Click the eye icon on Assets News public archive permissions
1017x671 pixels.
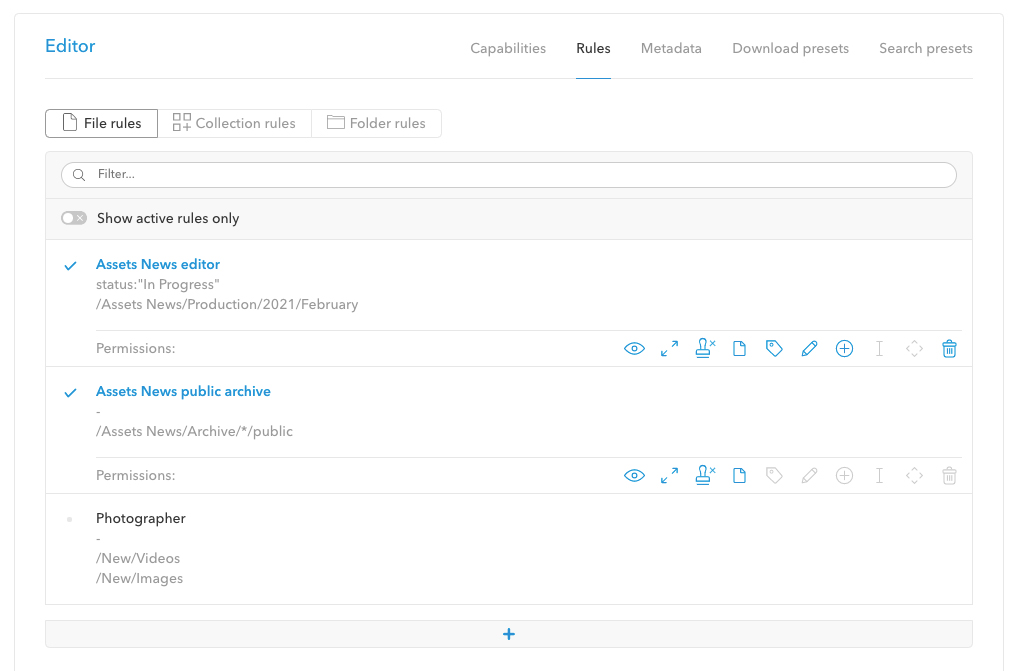click(634, 475)
